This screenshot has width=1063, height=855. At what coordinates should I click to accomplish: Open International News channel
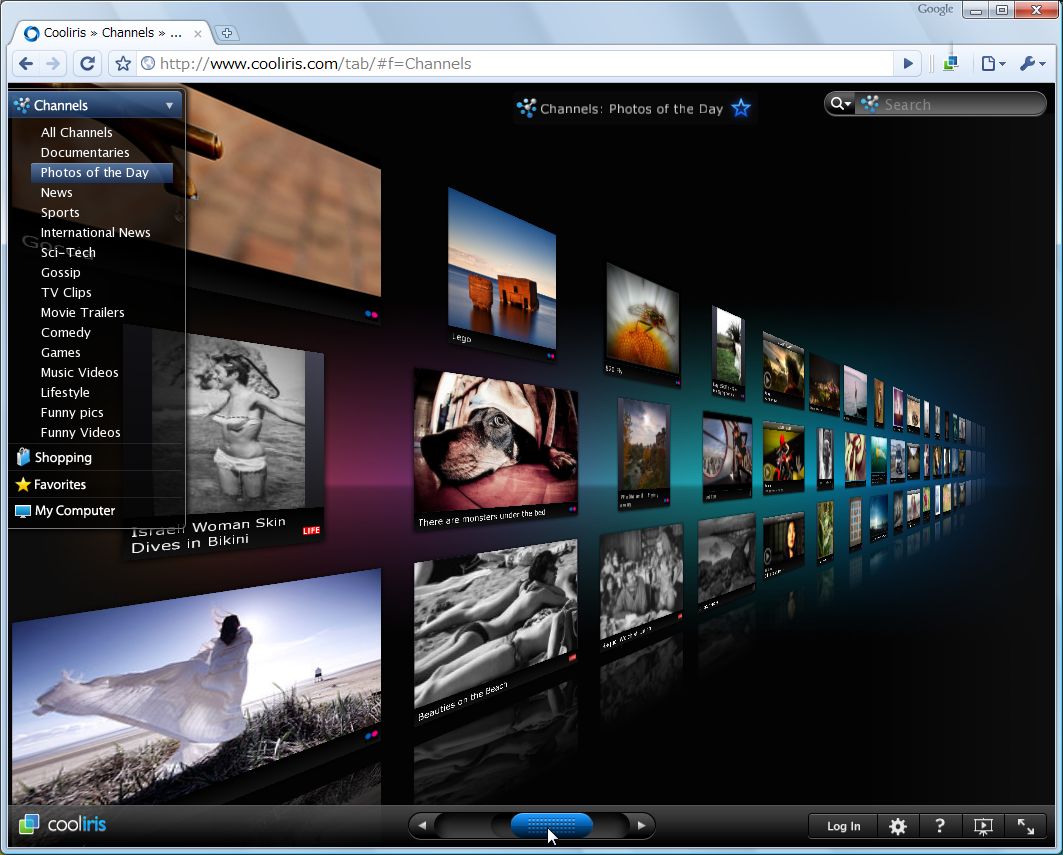click(x=96, y=233)
